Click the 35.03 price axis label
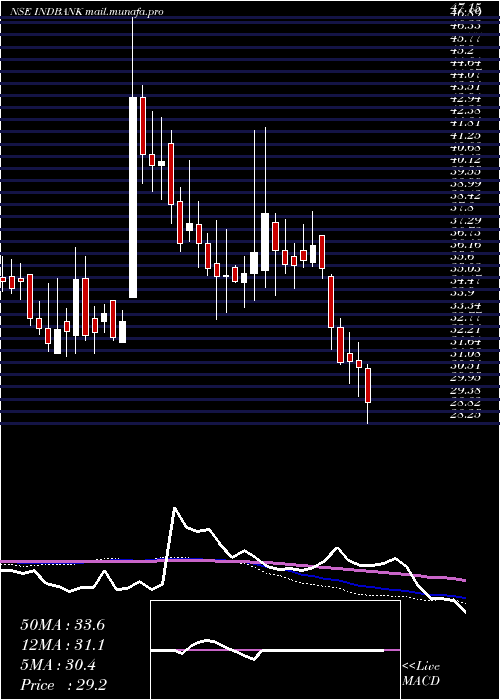Image resolution: width=500 pixels, height=700 pixels. pyautogui.click(x=466, y=269)
